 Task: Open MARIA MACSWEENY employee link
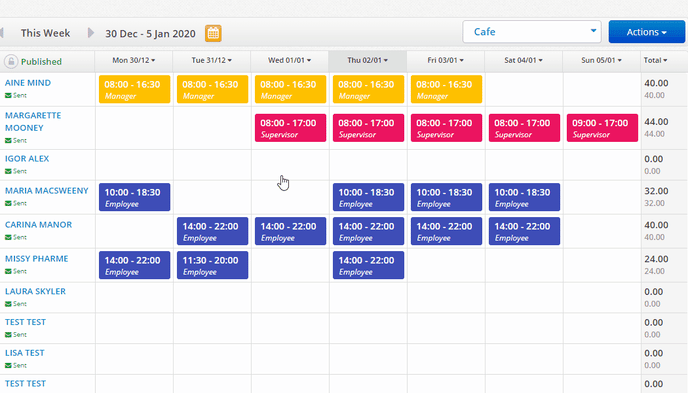point(47,190)
